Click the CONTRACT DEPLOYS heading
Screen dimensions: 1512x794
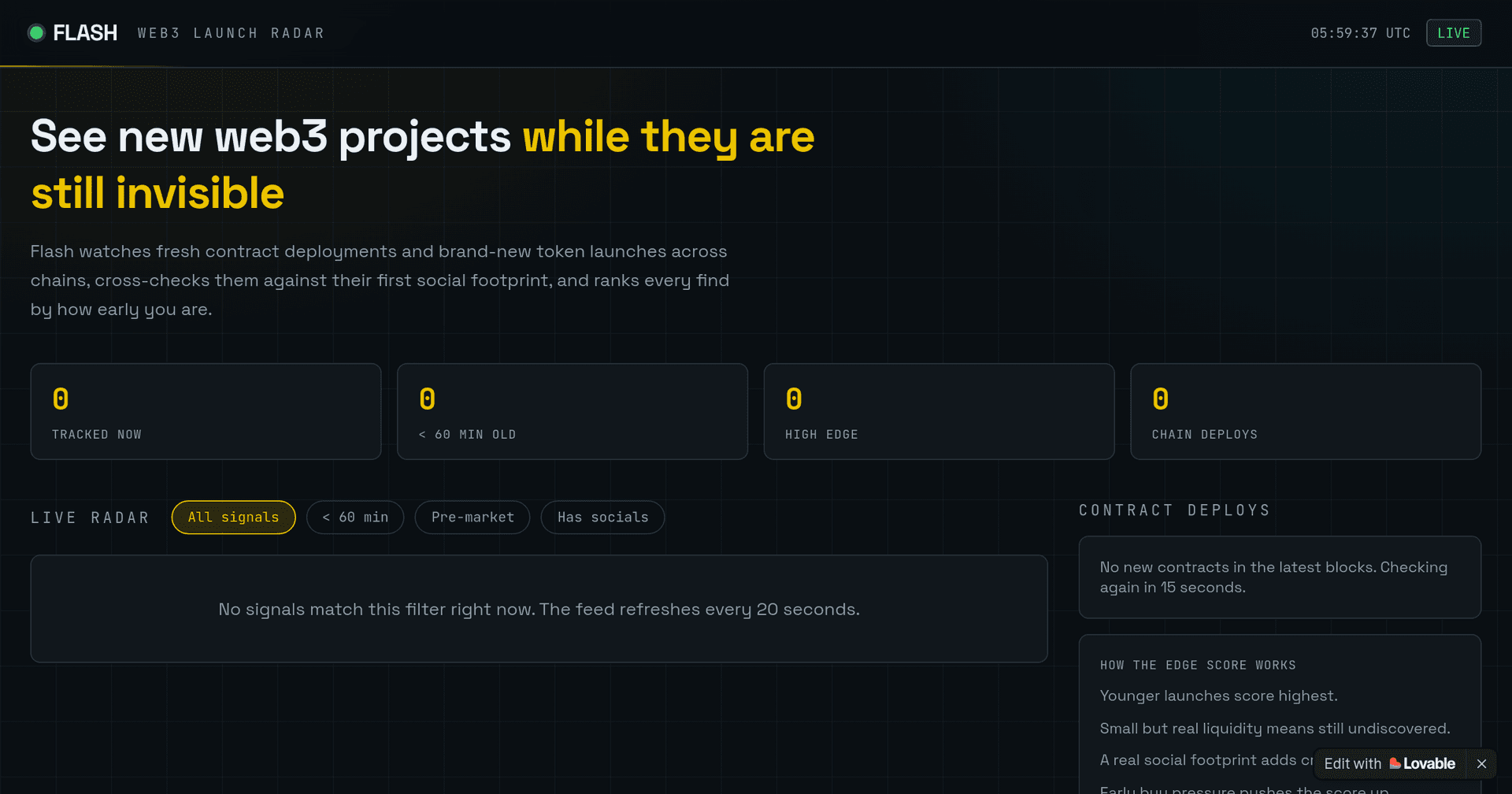click(1175, 510)
